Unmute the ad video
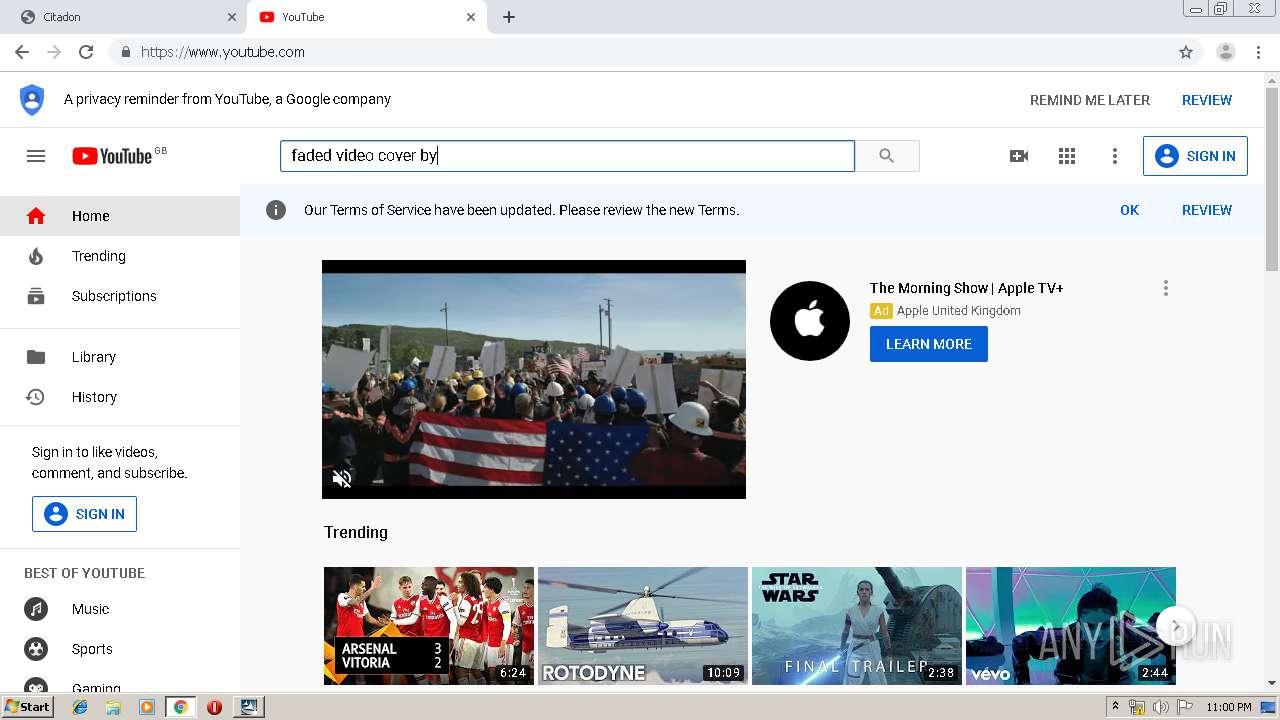Viewport: 1280px width, 720px height. tap(342, 479)
